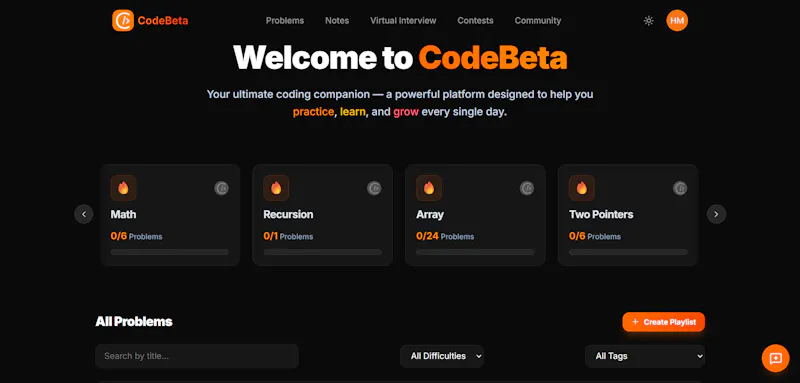The width and height of the screenshot is (800, 383).
Task: Toggle the light/dark theme sun icon
Action: (648, 20)
